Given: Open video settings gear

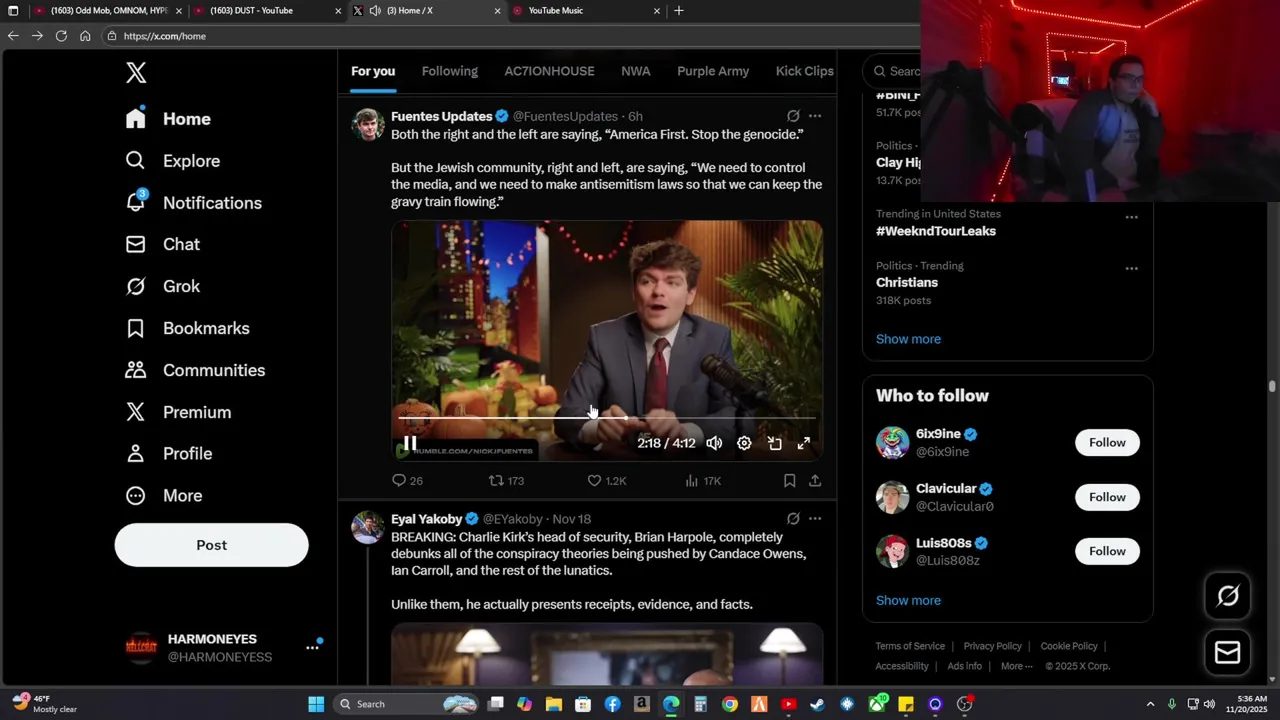Looking at the screenshot, I should pos(744,443).
